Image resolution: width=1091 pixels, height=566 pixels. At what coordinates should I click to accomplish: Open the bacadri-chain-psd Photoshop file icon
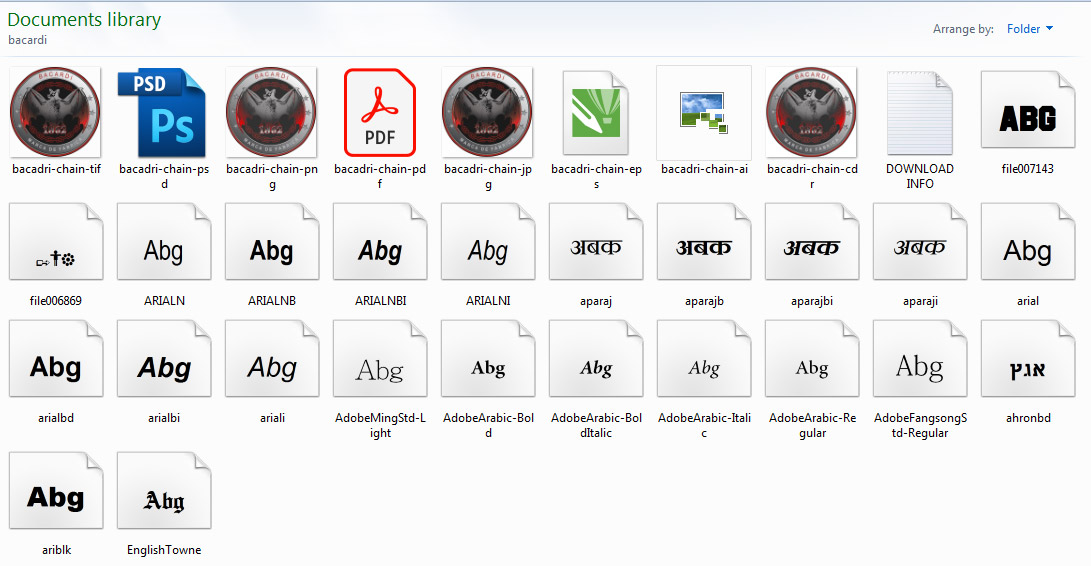click(162, 112)
